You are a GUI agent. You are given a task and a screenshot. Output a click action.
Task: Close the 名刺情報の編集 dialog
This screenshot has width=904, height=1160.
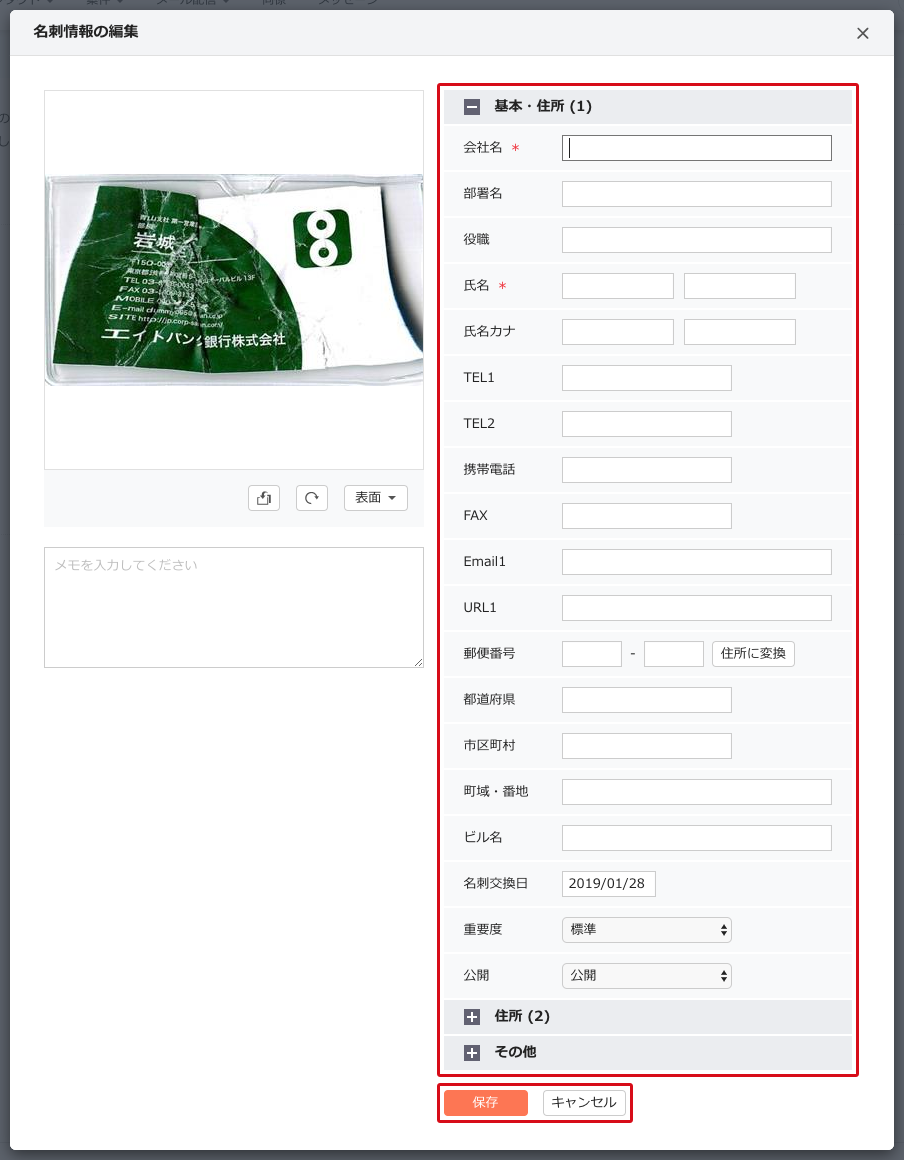[x=863, y=33]
